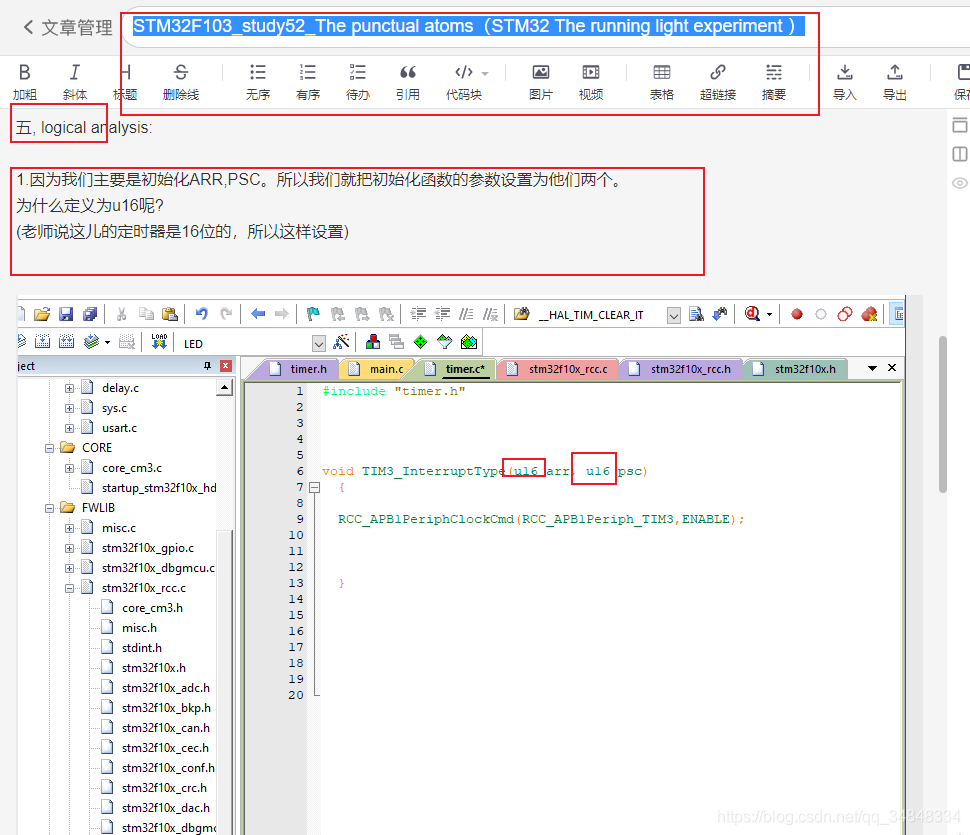
Task: Save all files icon in Keil toolbar
Action: click(x=90, y=314)
